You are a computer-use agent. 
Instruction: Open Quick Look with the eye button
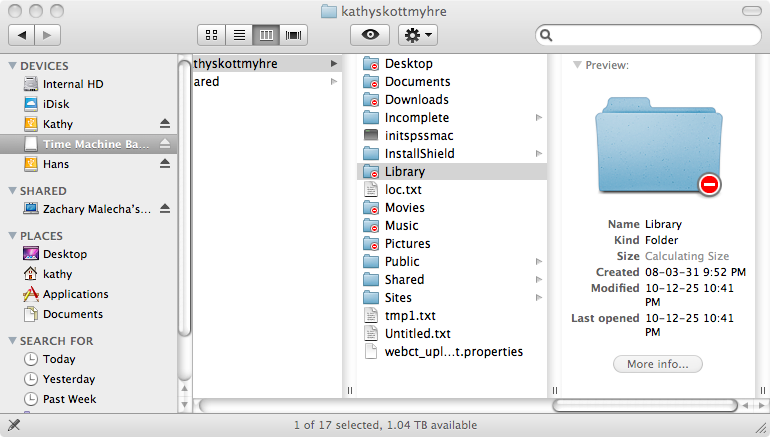[370, 35]
